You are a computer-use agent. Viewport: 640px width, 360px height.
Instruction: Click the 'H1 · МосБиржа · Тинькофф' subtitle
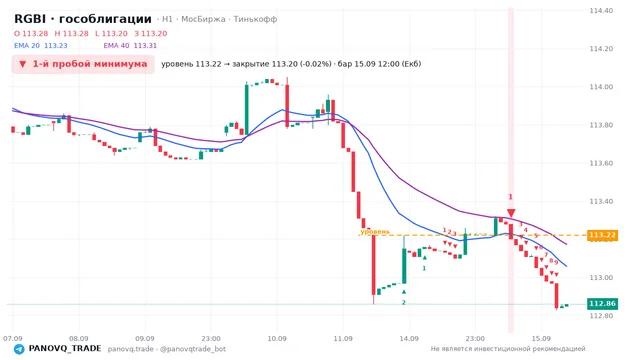click(220, 19)
